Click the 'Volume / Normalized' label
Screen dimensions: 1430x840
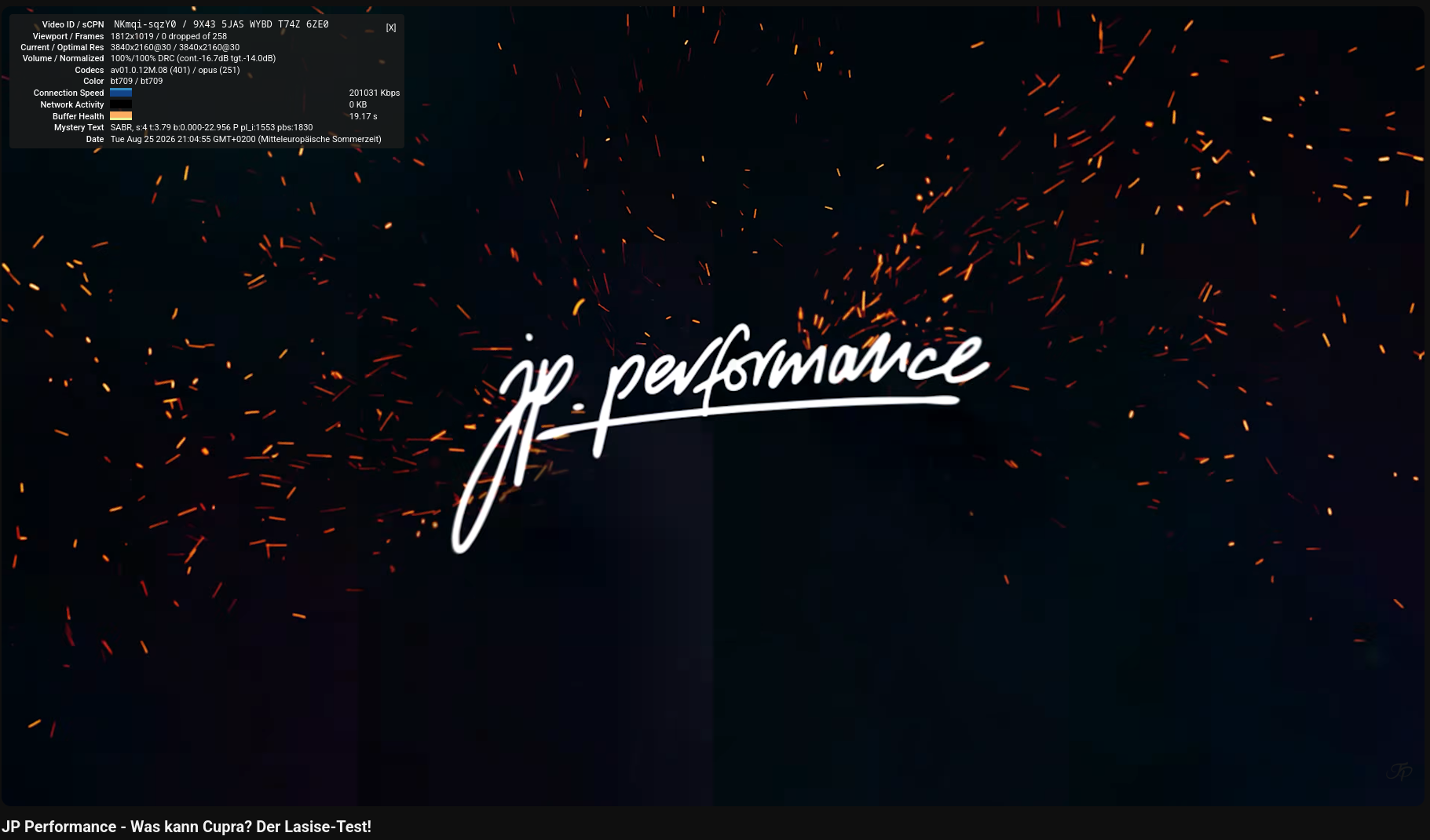[x=63, y=58]
